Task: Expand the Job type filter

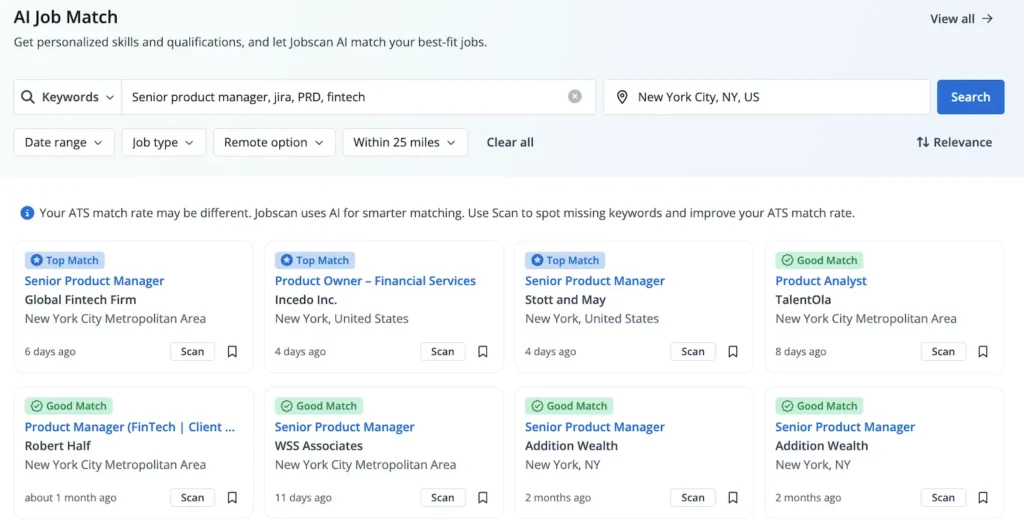Action: tap(164, 143)
